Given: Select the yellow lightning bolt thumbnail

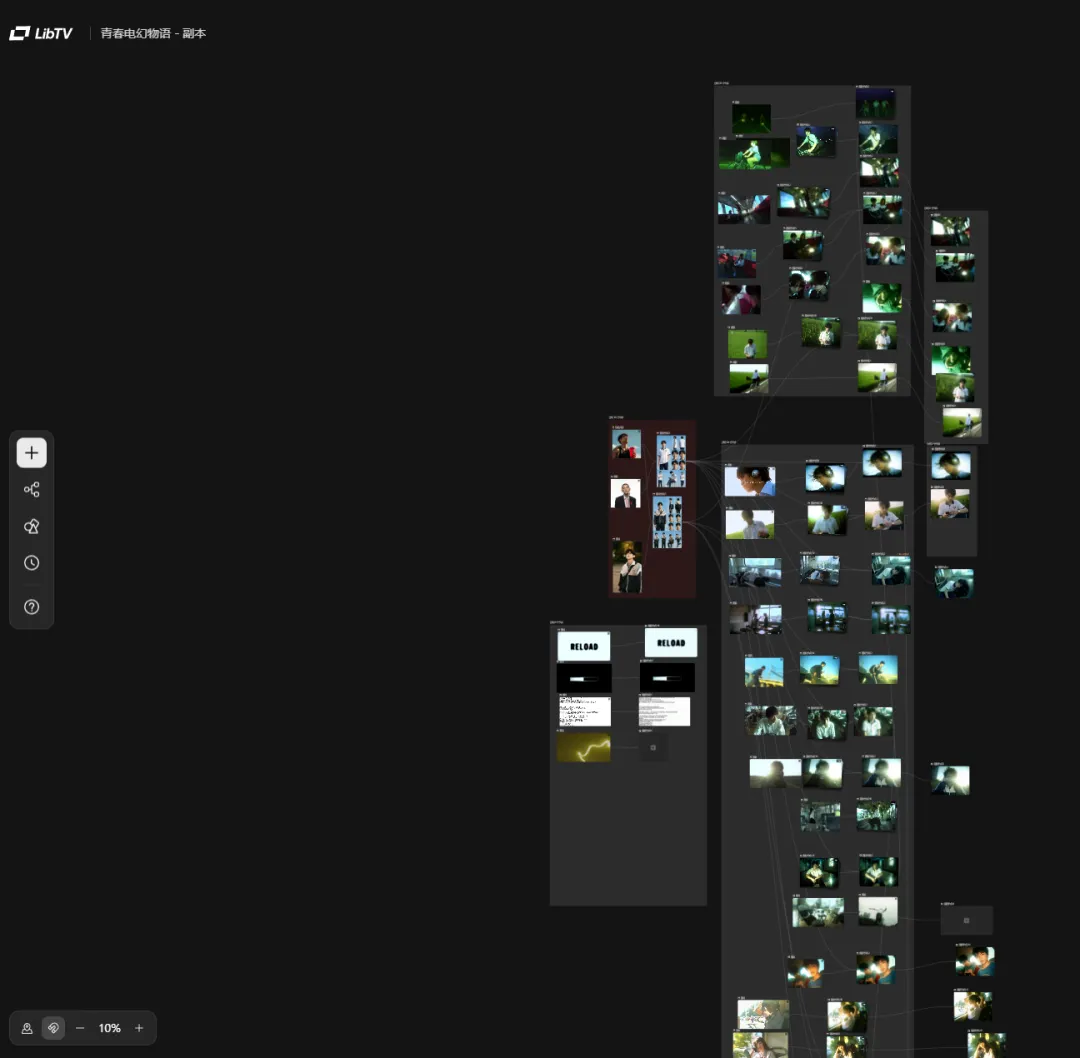Looking at the screenshot, I should pos(583,747).
